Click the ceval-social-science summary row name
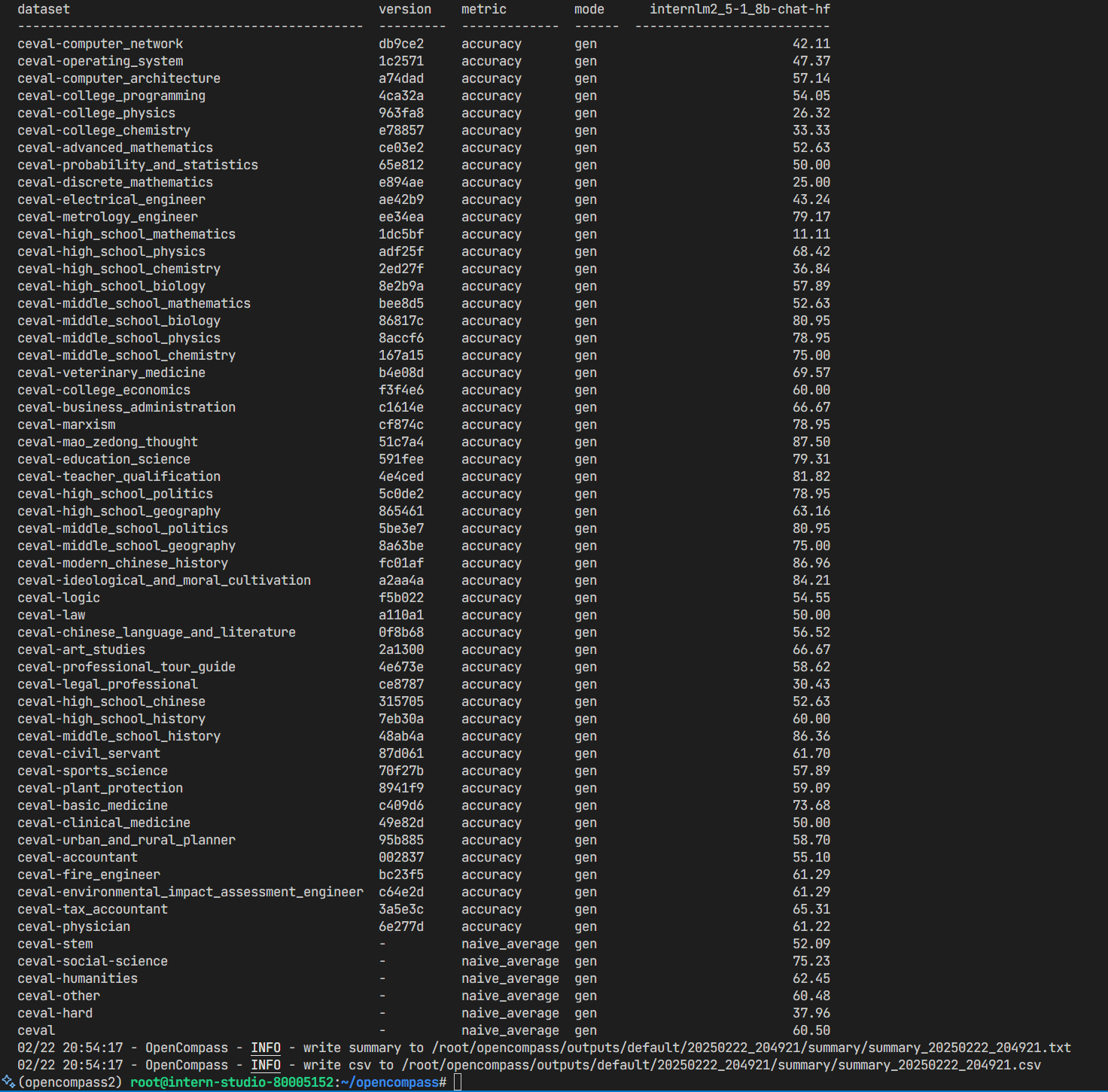The width and height of the screenshot is (1108, 1092). click(93, 961)
